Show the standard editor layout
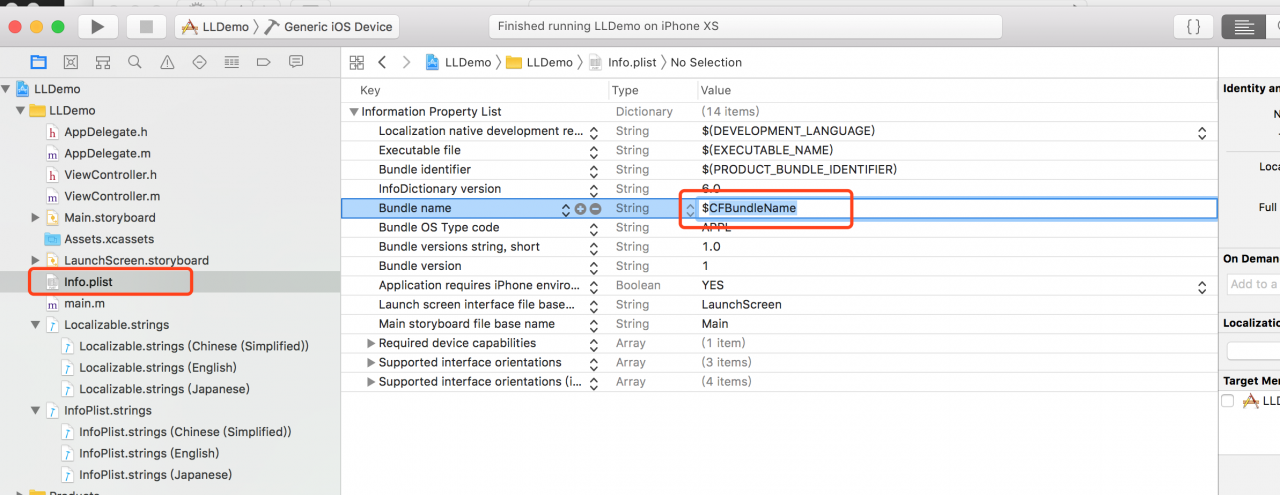This screenshot has height=495, width=1280. (x=1244, y=27)
